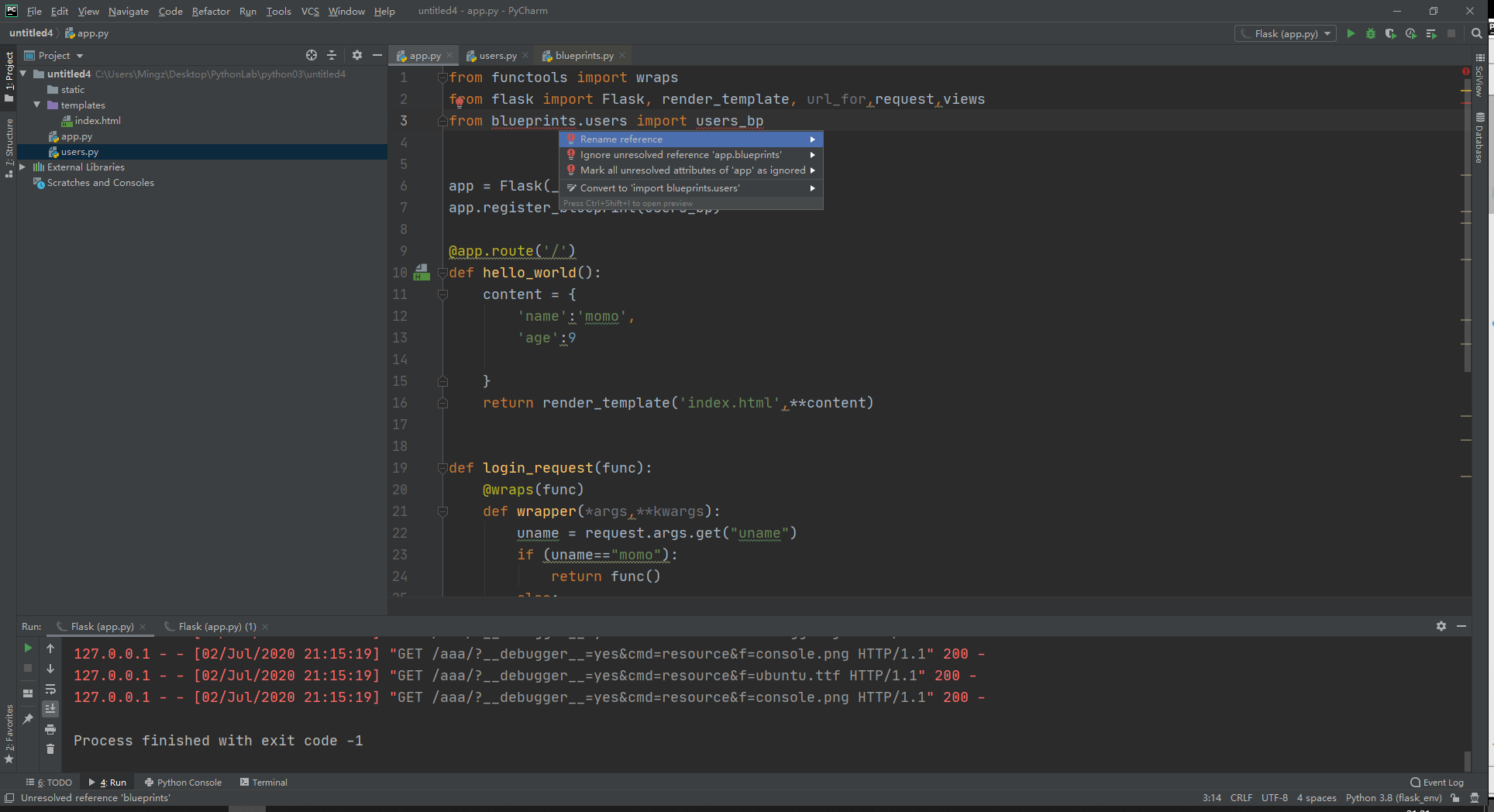Viewport: 1494px width, 812px height.
Task: Fold the hello_world function at line 10
Action: click(442, 273)
